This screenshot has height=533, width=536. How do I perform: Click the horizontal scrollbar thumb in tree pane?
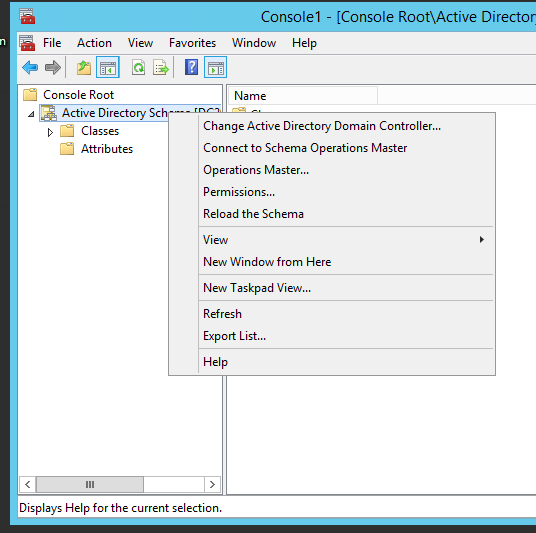tap(90, 484)
